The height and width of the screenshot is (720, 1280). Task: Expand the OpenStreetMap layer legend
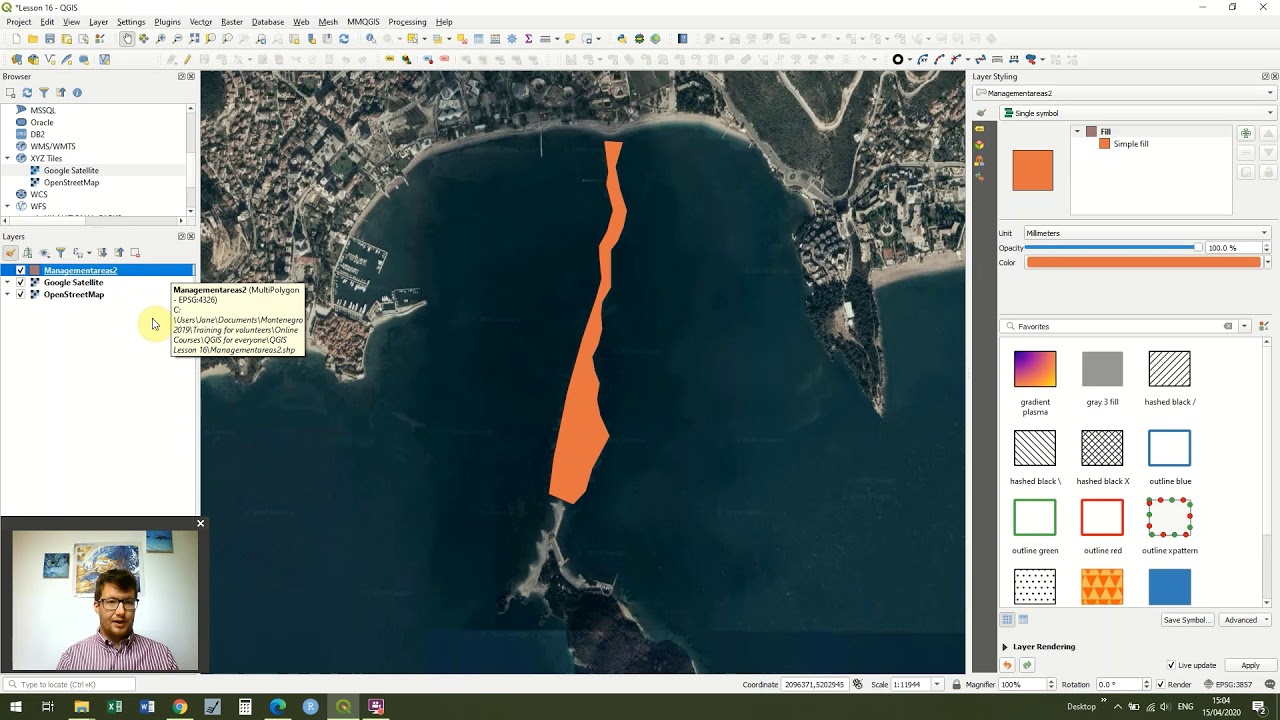[x=8, y=294]
